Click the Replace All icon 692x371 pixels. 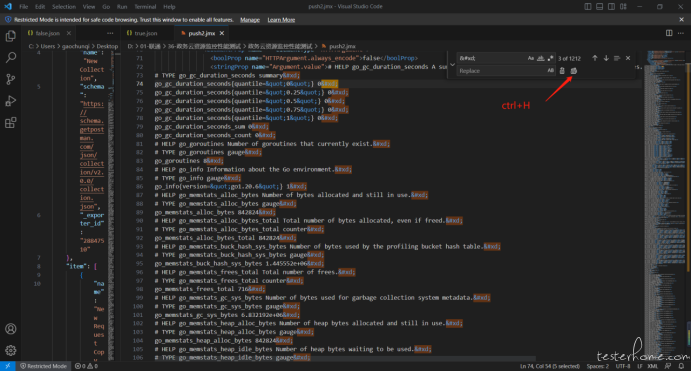(x=573, y=71)
